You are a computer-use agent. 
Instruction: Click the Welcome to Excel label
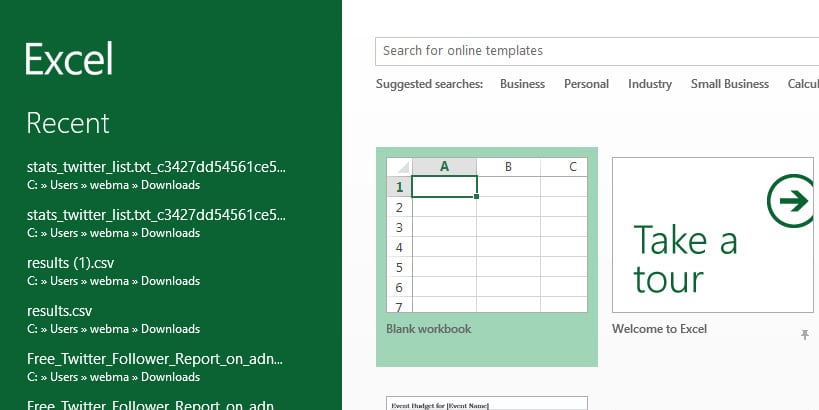pos(659,329)
